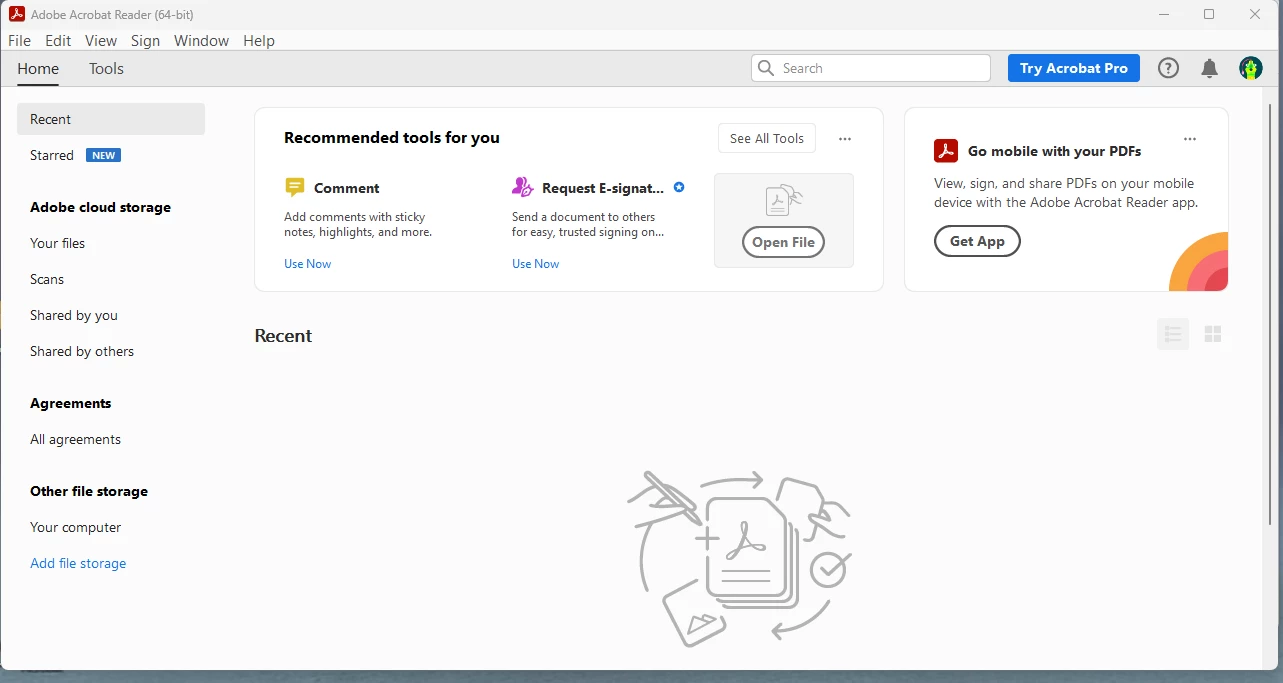Click the Go mobile with your PDFs heading
This screenshot has height=683, width=1283.
pos(1054,151)
